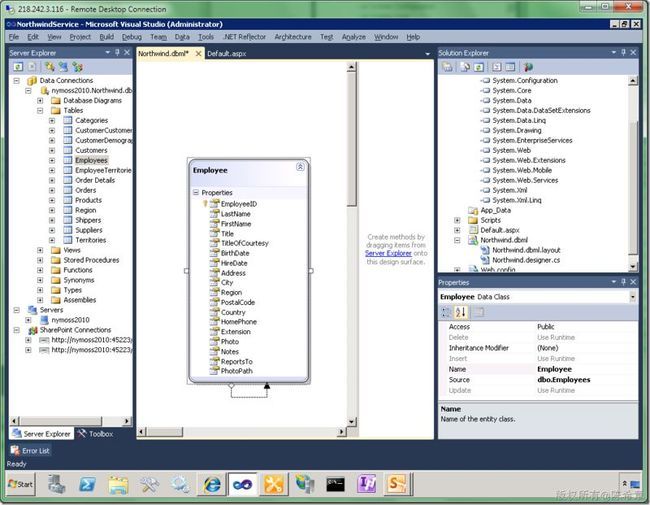Click the Start button
650x505 pixels.
tap(21, 484)
